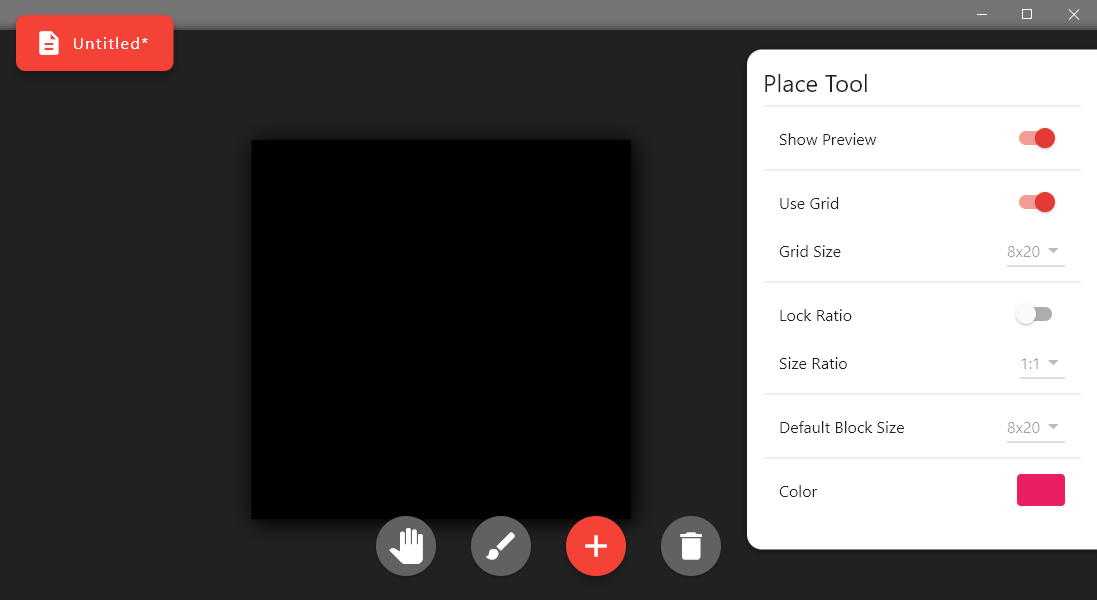Minimize the application window
The height and width of the screenshot is (600, 1097).
(981, 14)
